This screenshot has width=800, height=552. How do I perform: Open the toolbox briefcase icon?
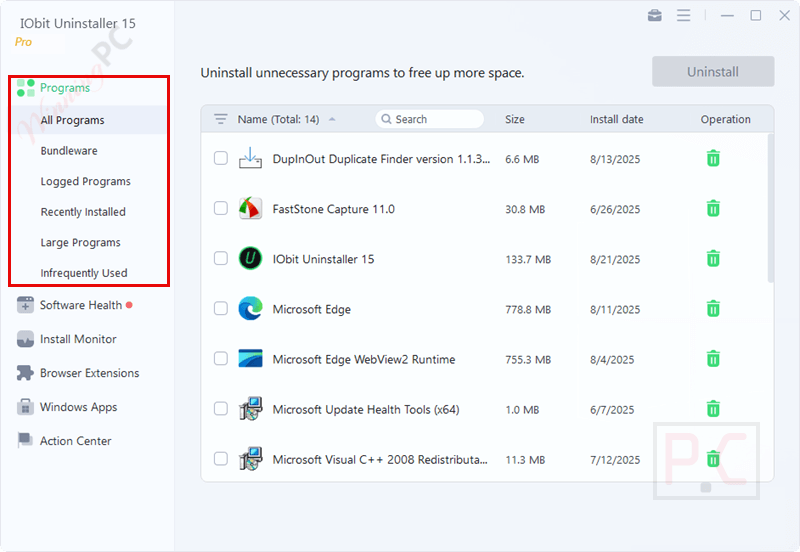655,15
